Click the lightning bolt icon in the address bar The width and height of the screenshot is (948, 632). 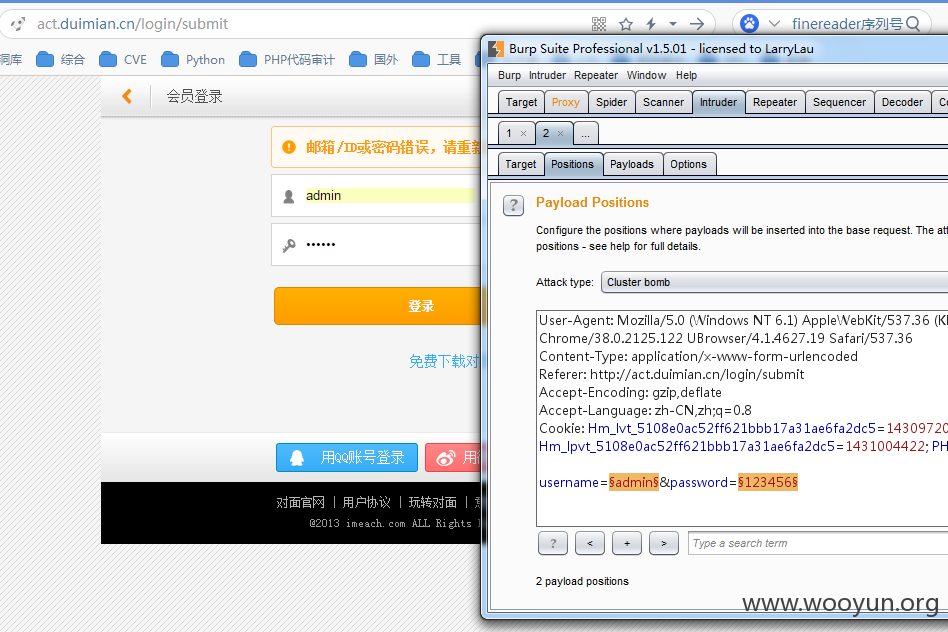coord(651,24)
